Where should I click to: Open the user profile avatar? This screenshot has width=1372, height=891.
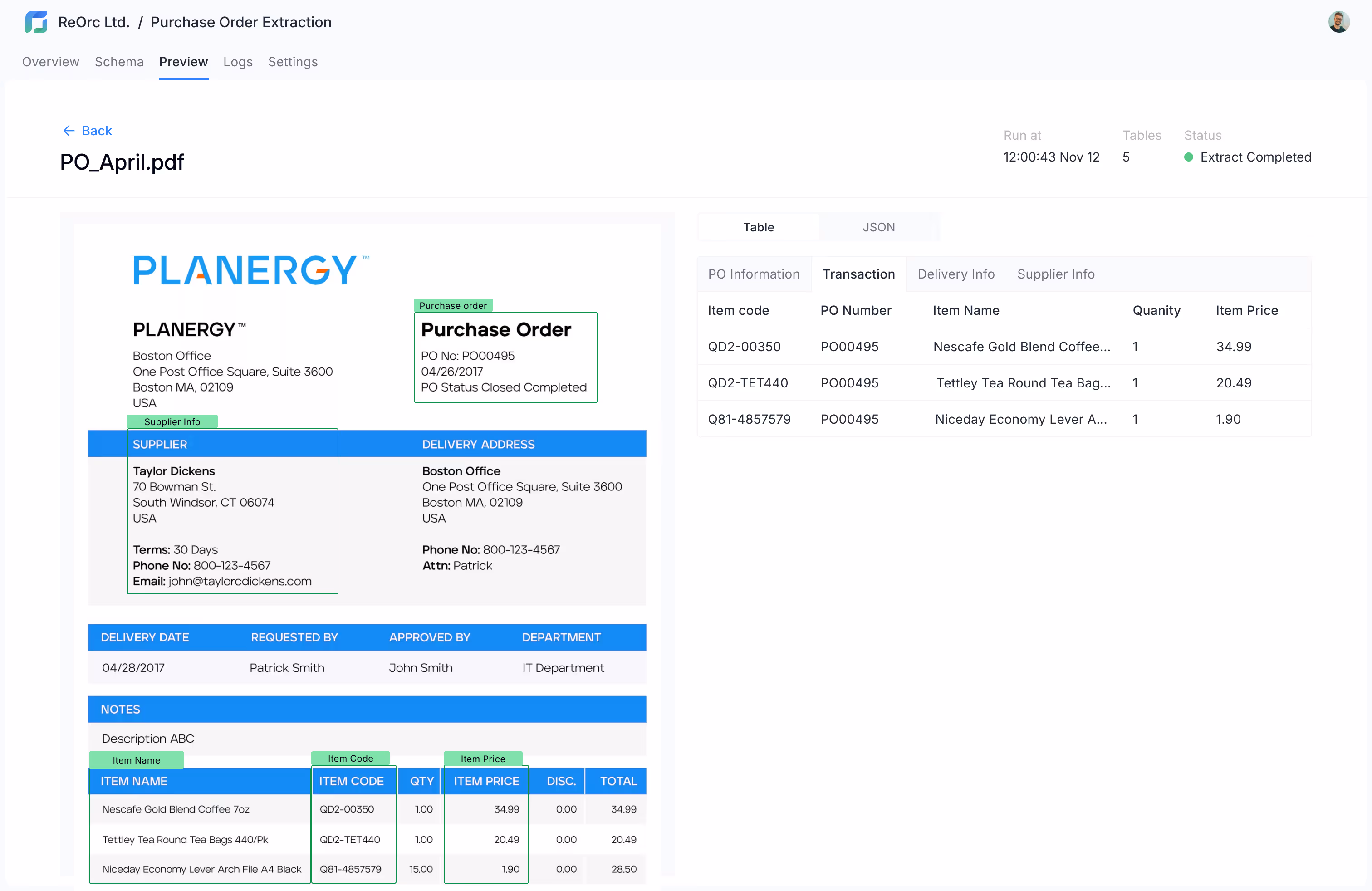point(1338,22)
